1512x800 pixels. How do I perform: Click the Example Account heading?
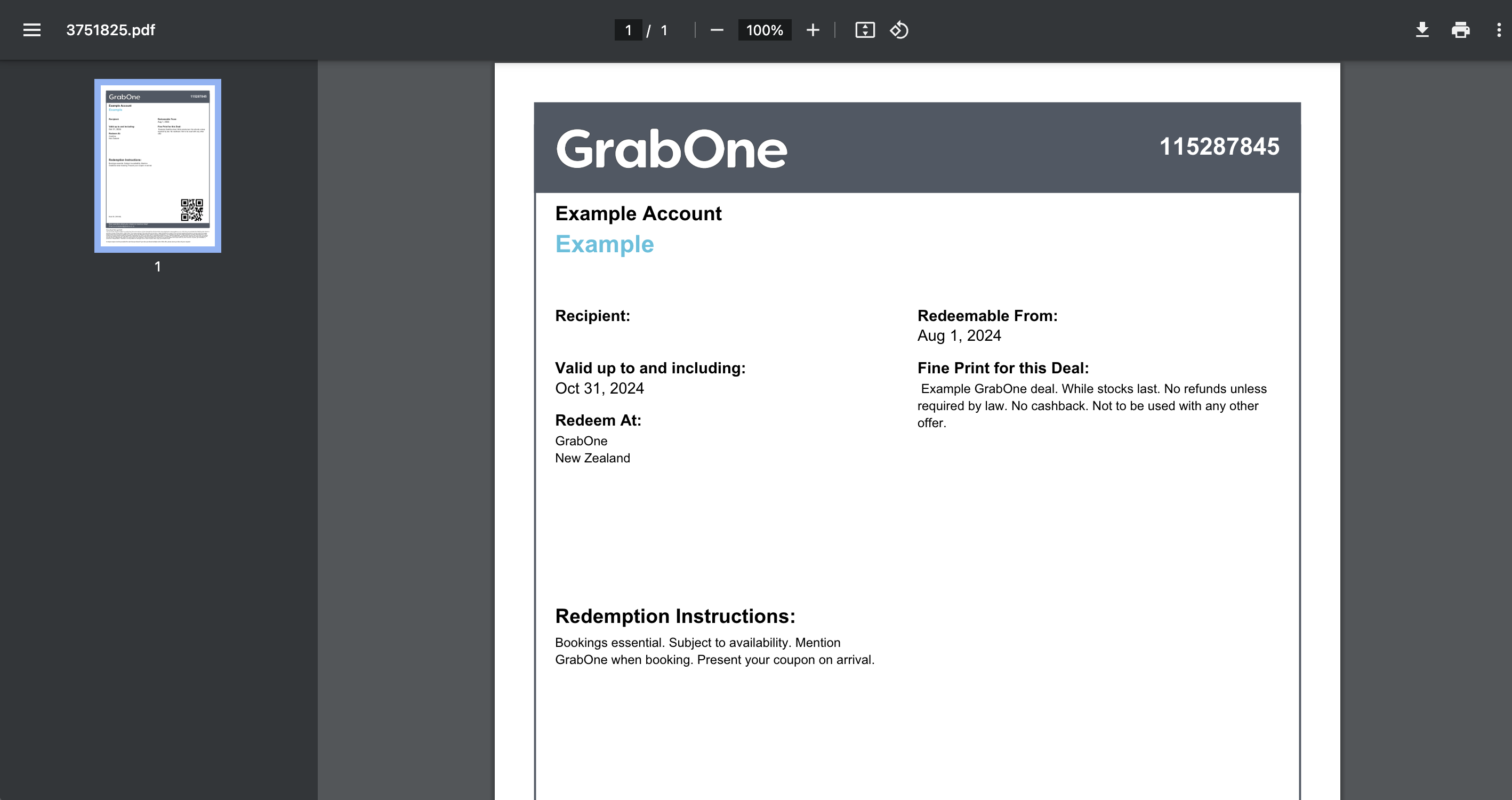638,213
